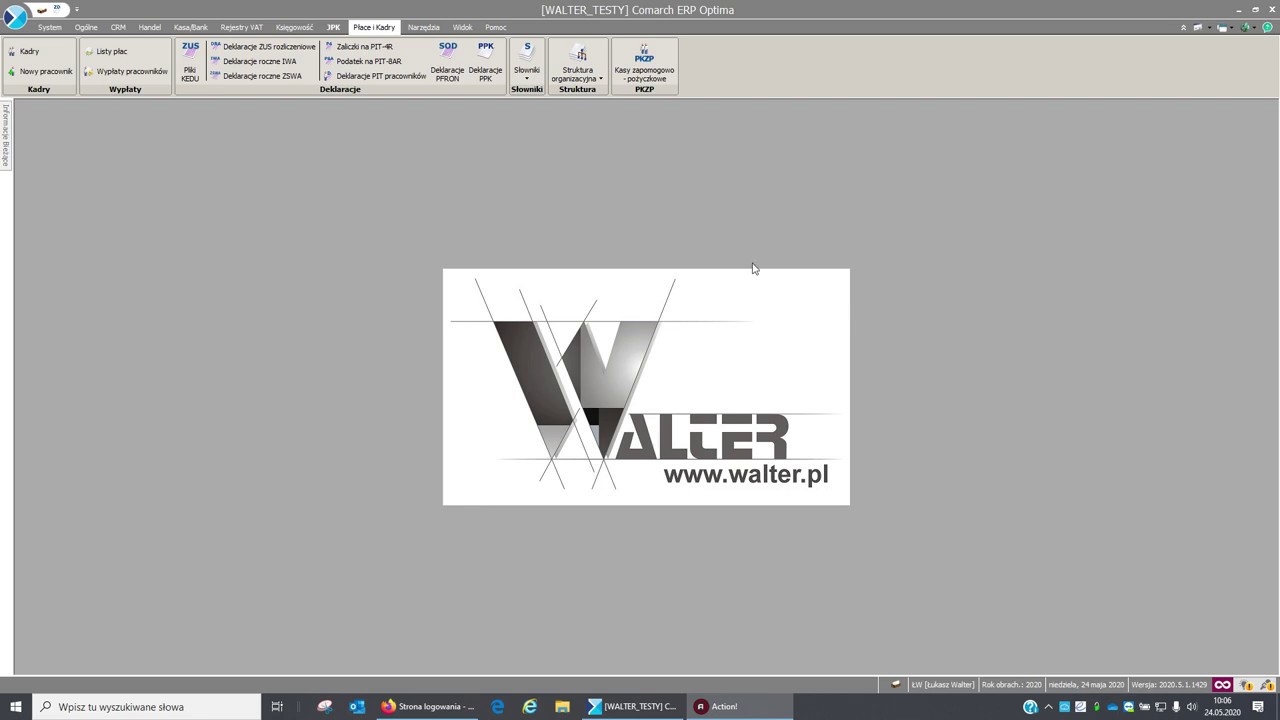Open the Informacje Bieżące side panel
The width and height of the screenshot is (1280, 720).
(x=5, y=135)
